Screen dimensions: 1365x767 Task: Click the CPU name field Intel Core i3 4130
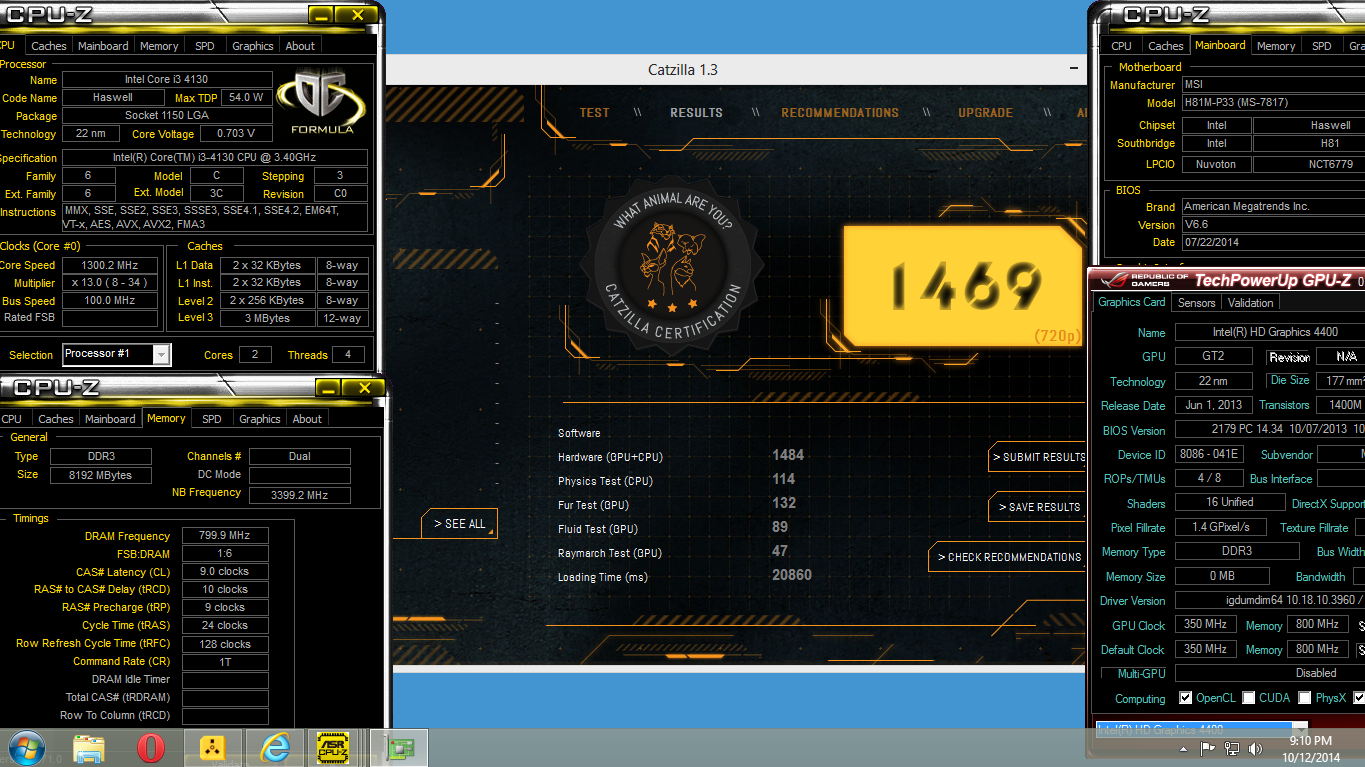167,80
